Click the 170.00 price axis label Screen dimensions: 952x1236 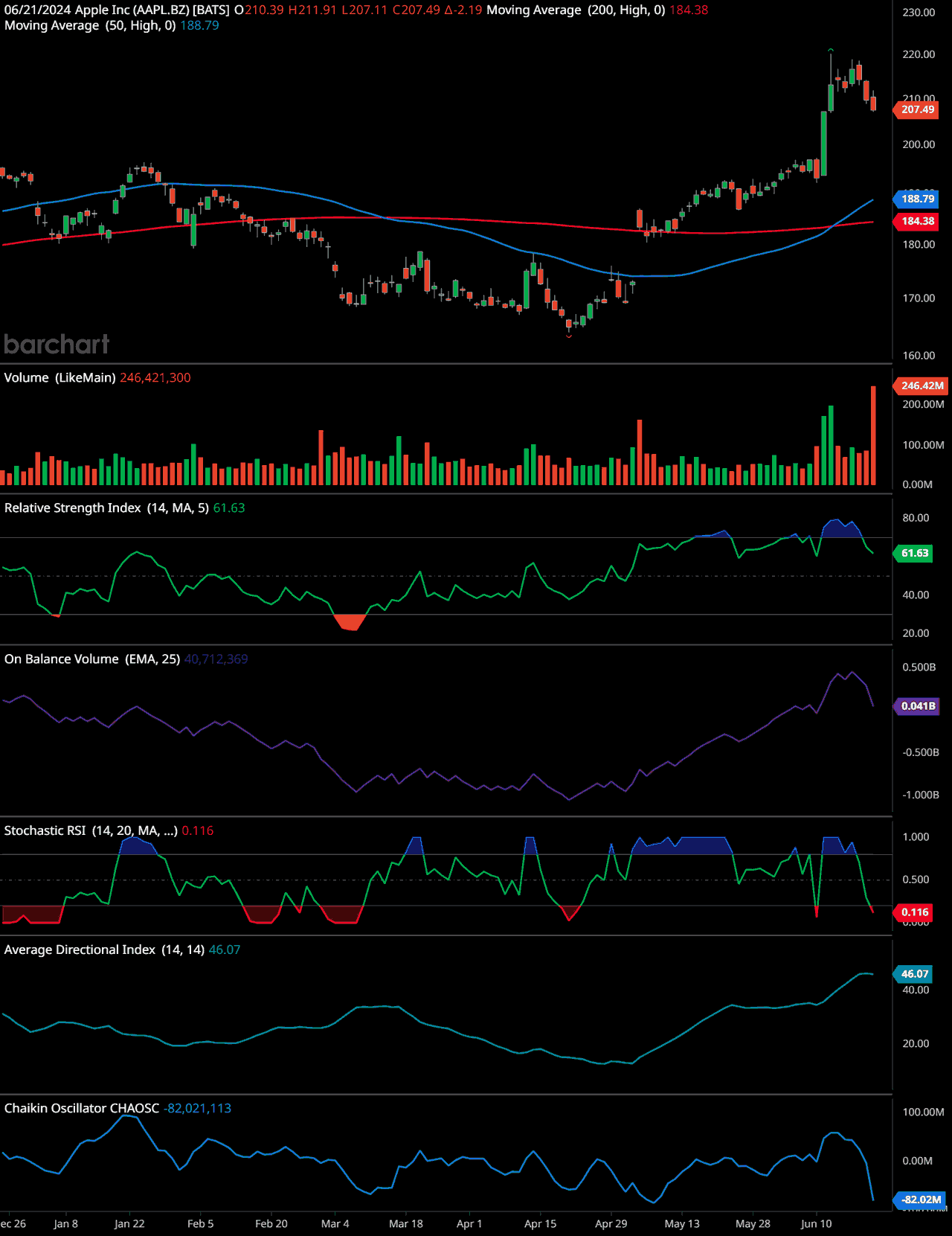(x=919, y=298)
